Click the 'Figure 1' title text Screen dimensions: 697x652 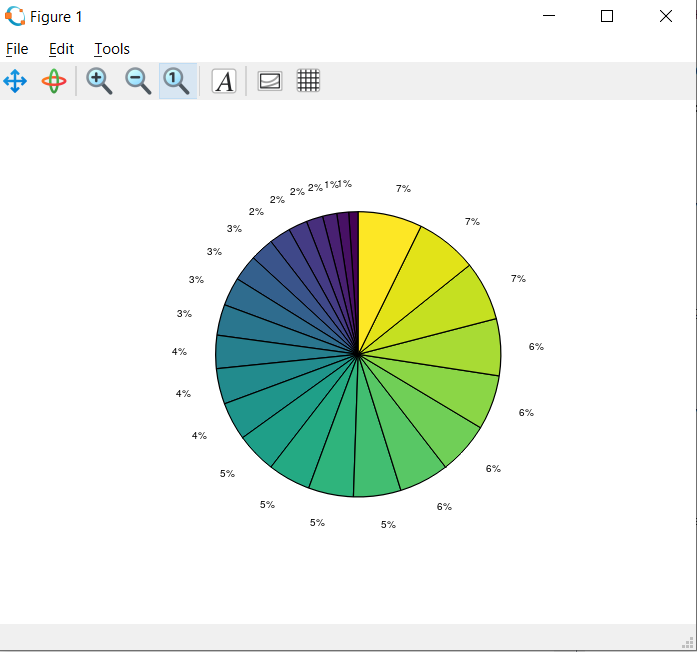57,17
